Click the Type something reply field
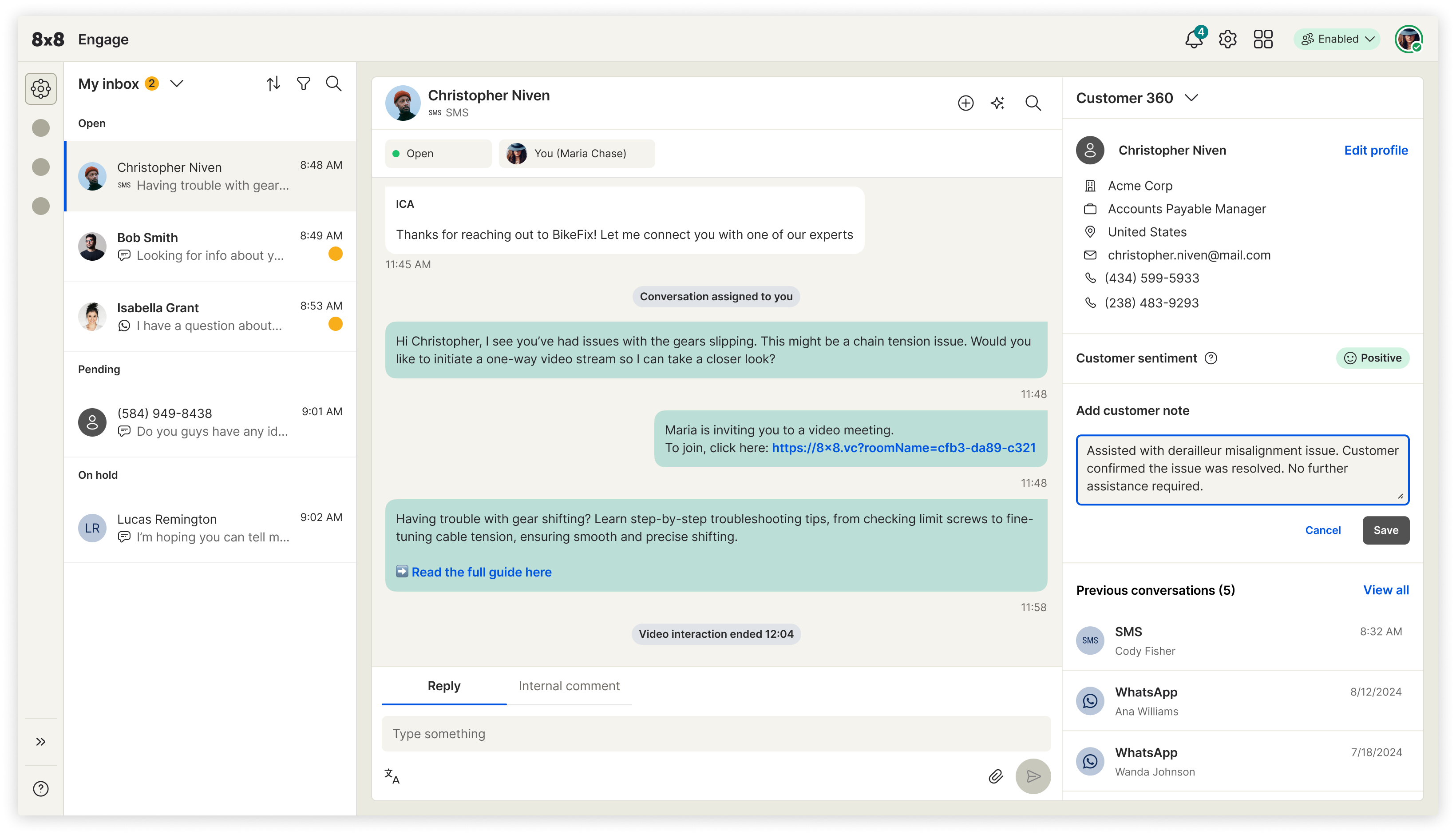1456x835 pixels. [x=716, y=734]
